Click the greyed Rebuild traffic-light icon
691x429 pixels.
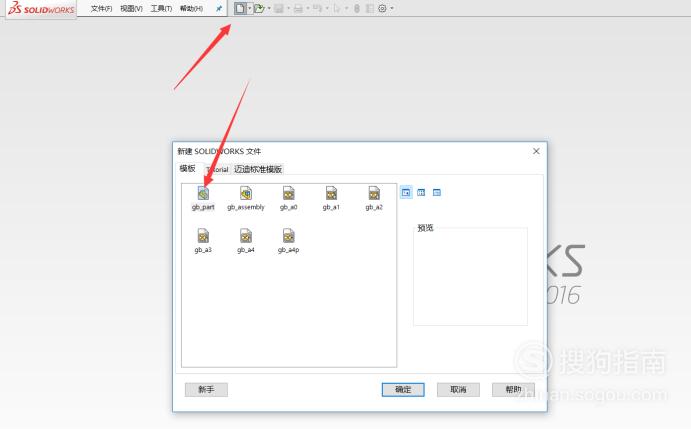click(x=357, y=8)
